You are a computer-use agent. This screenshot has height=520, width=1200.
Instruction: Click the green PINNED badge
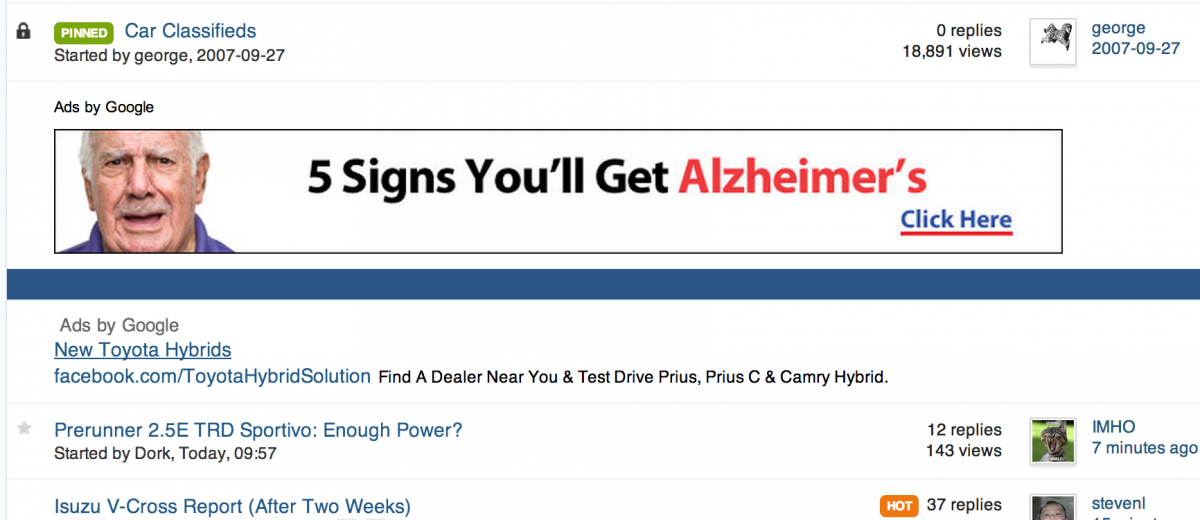click(84, 33)
